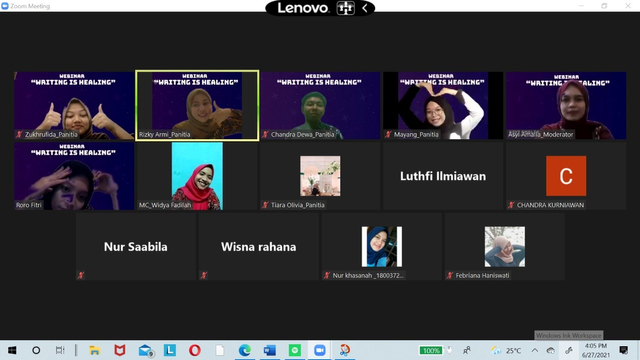Select the Nur Saabila participant tile
Image resolution: width=640 pixels, height=360 pixels.
[136, 247]
